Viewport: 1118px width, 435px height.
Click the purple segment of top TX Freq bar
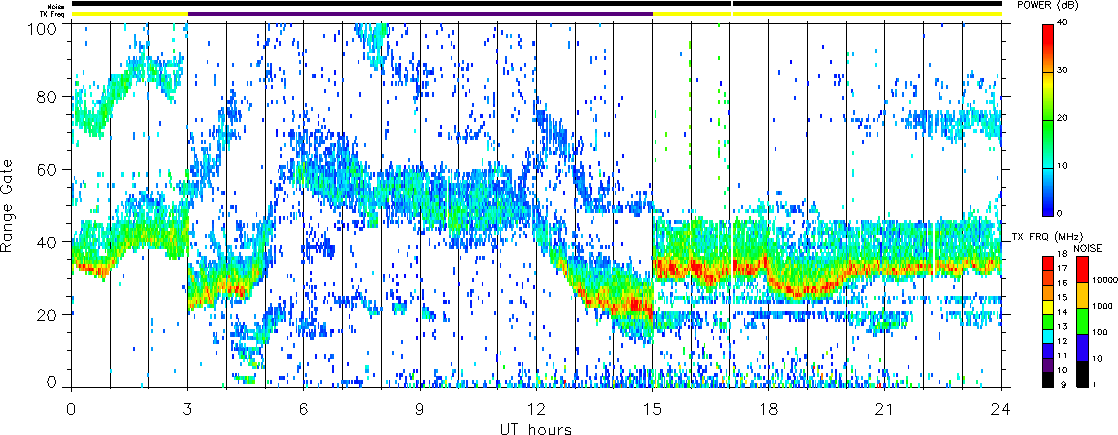[x=420, y=14]
